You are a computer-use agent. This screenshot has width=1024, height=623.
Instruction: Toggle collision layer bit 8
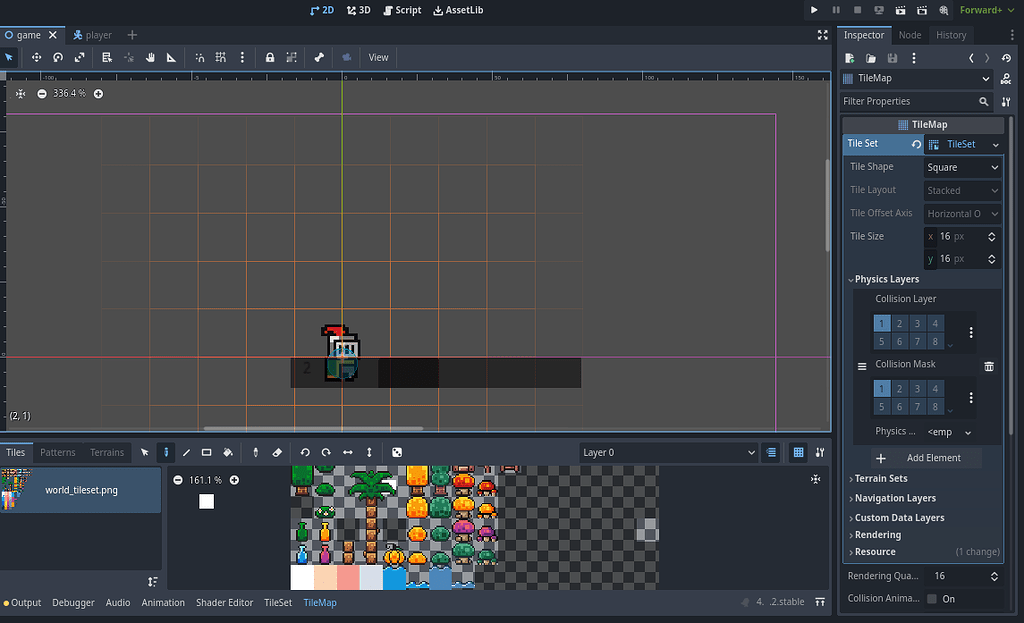935,341
